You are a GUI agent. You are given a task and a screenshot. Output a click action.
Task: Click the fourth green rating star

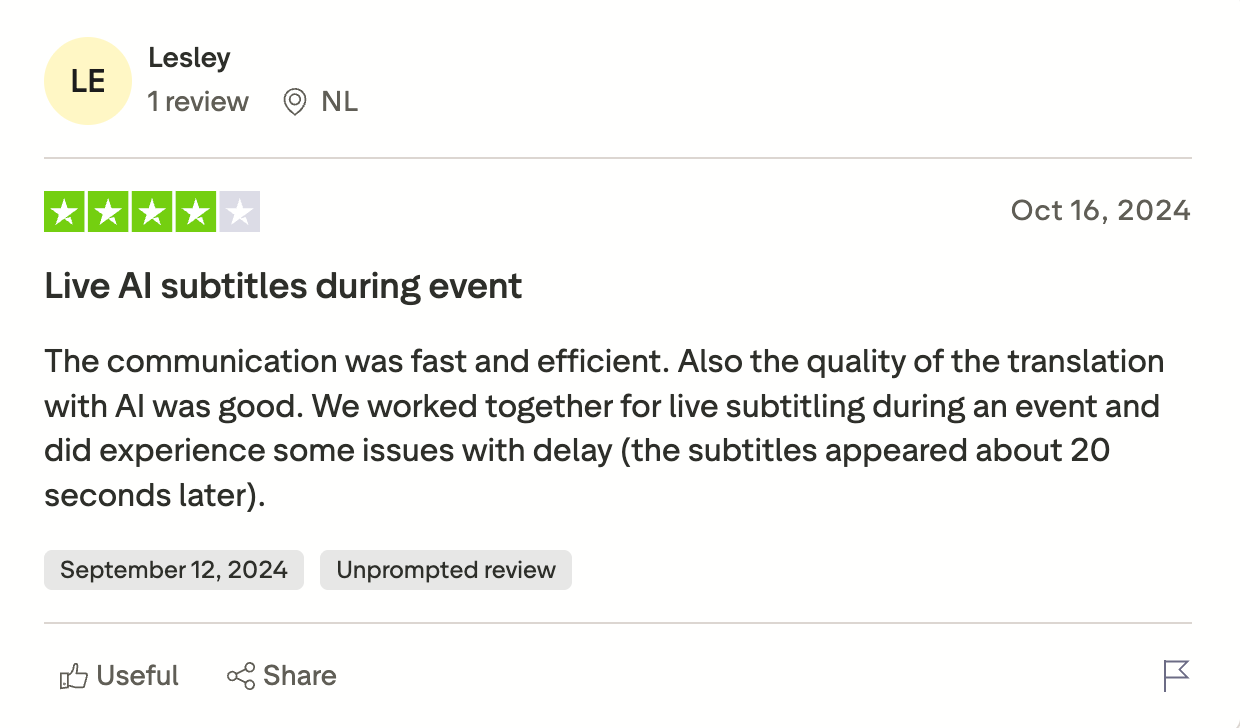[x=196, y=211]
